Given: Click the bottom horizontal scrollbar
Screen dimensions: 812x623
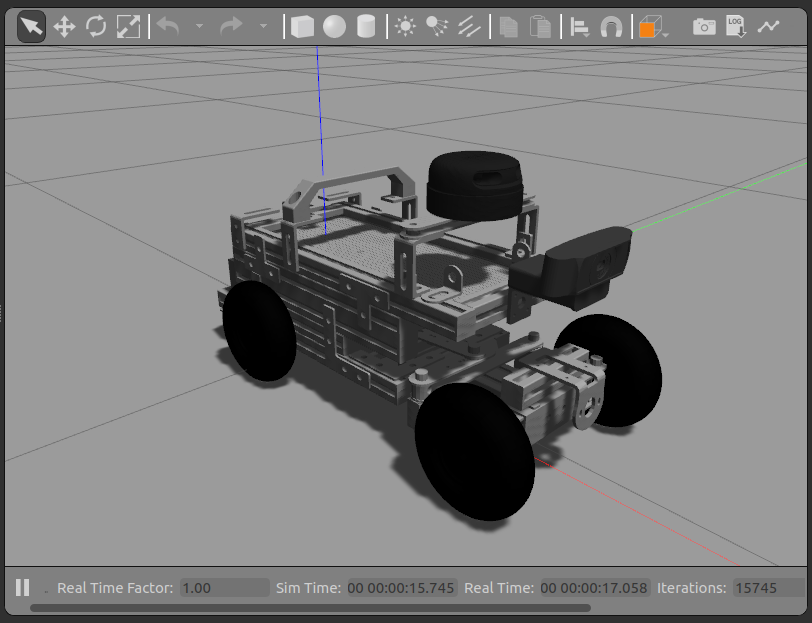Looking at the screenshot, I should point(310,608).
